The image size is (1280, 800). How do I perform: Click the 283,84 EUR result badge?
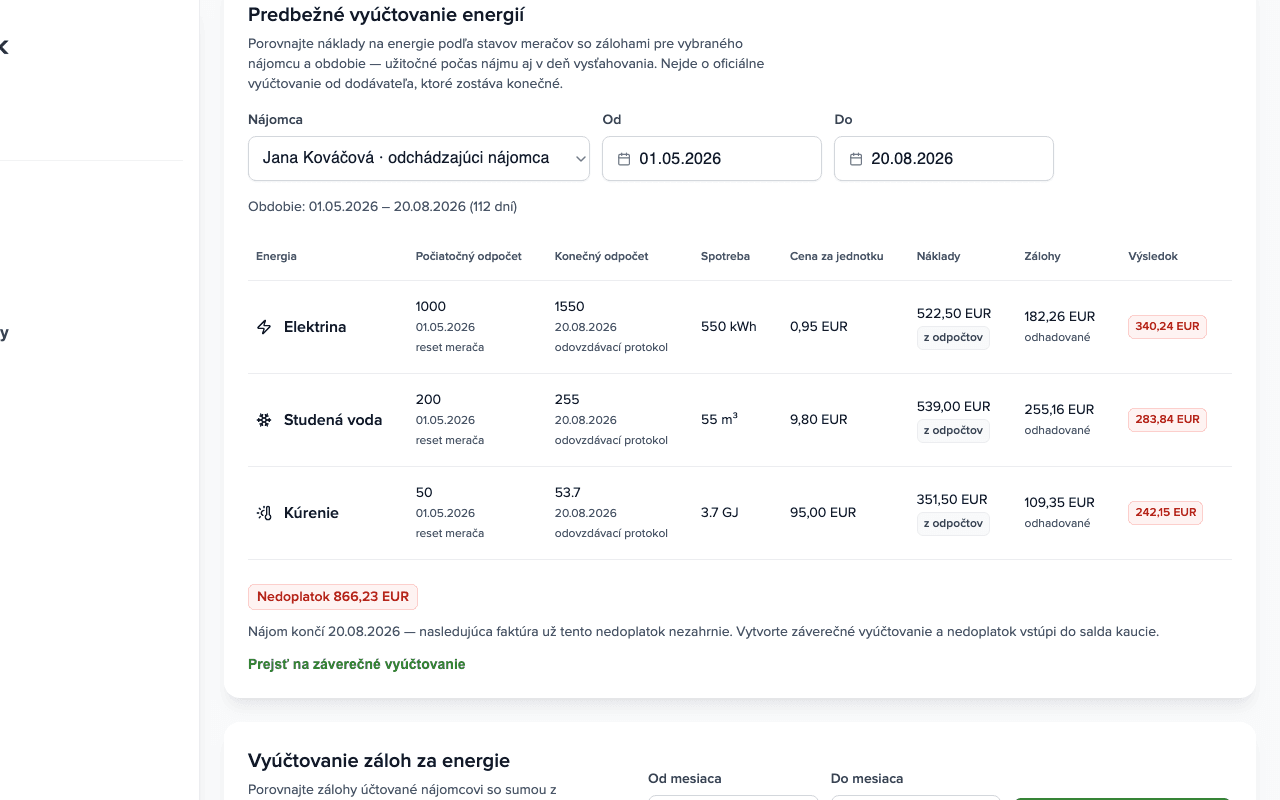[x=1167, y=420]
